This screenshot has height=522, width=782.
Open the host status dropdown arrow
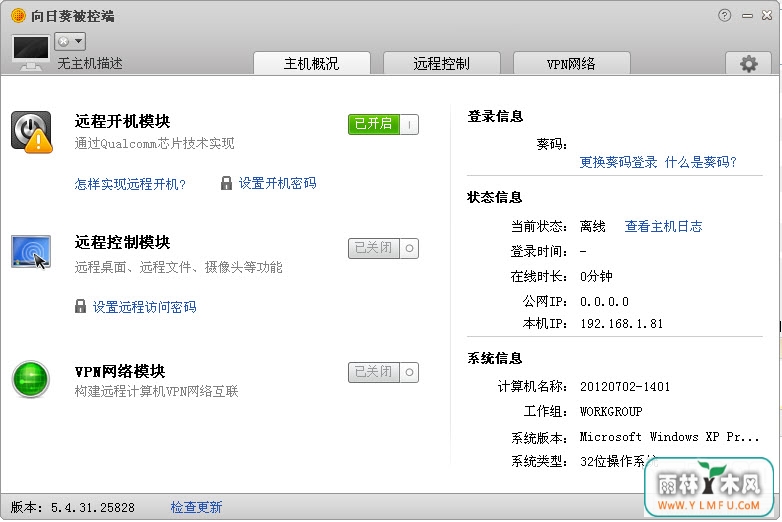[79, 41]
